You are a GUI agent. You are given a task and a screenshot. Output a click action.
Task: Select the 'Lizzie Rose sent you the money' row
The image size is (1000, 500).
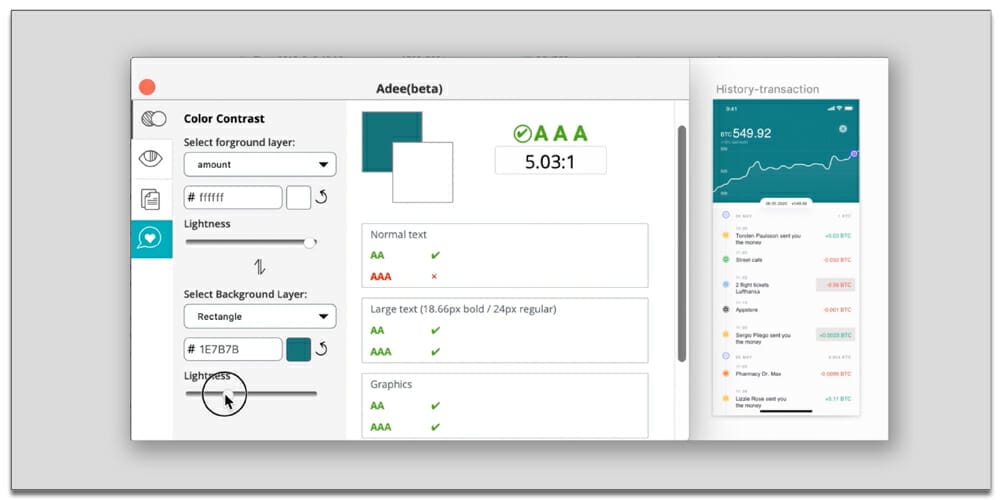click(786, 400)
